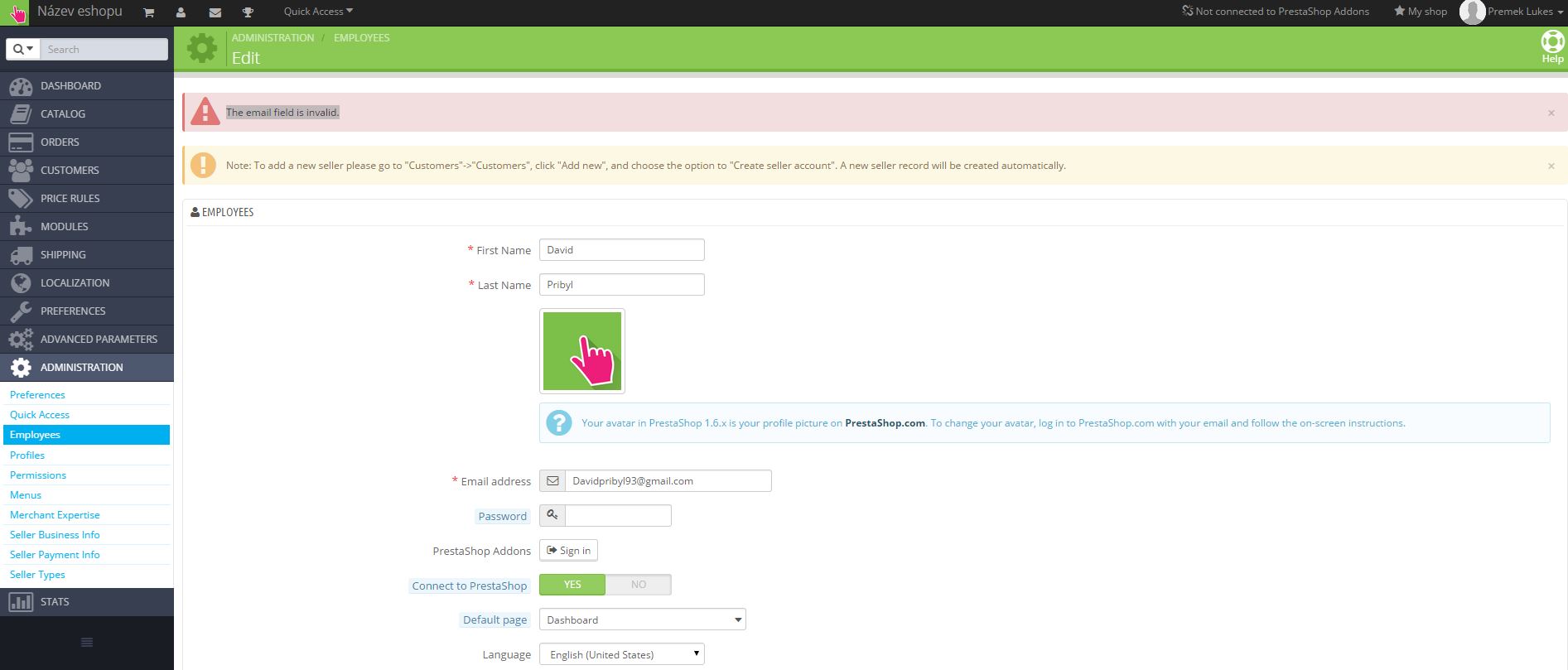This screenshot has height=670, width=1568.
Task: Click the Preferences wrench icon in sidebar
Action: pyautogui.click(x=21, y=311)
